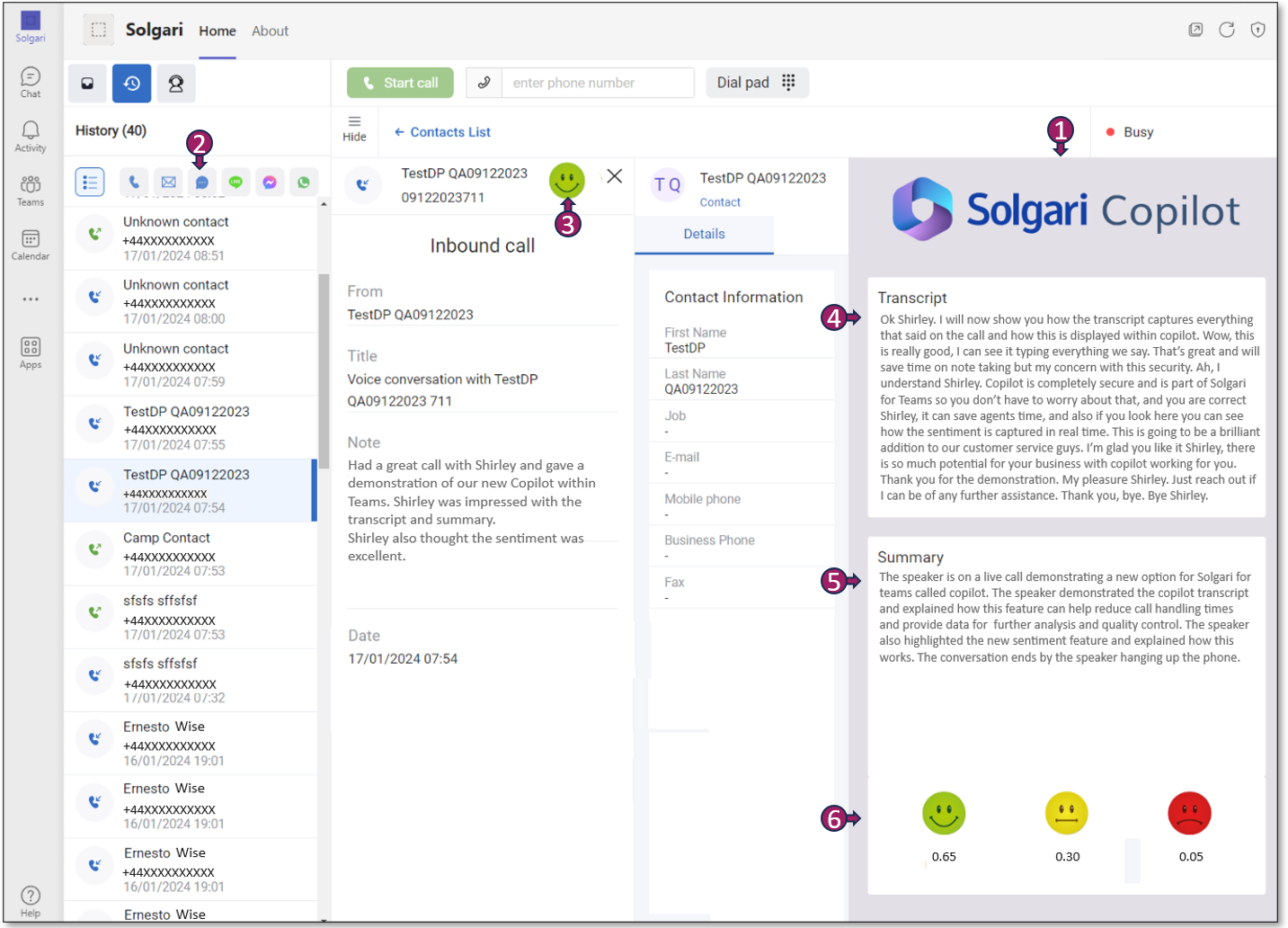
Task: Show all history with list filter
Action: point(90,183)
